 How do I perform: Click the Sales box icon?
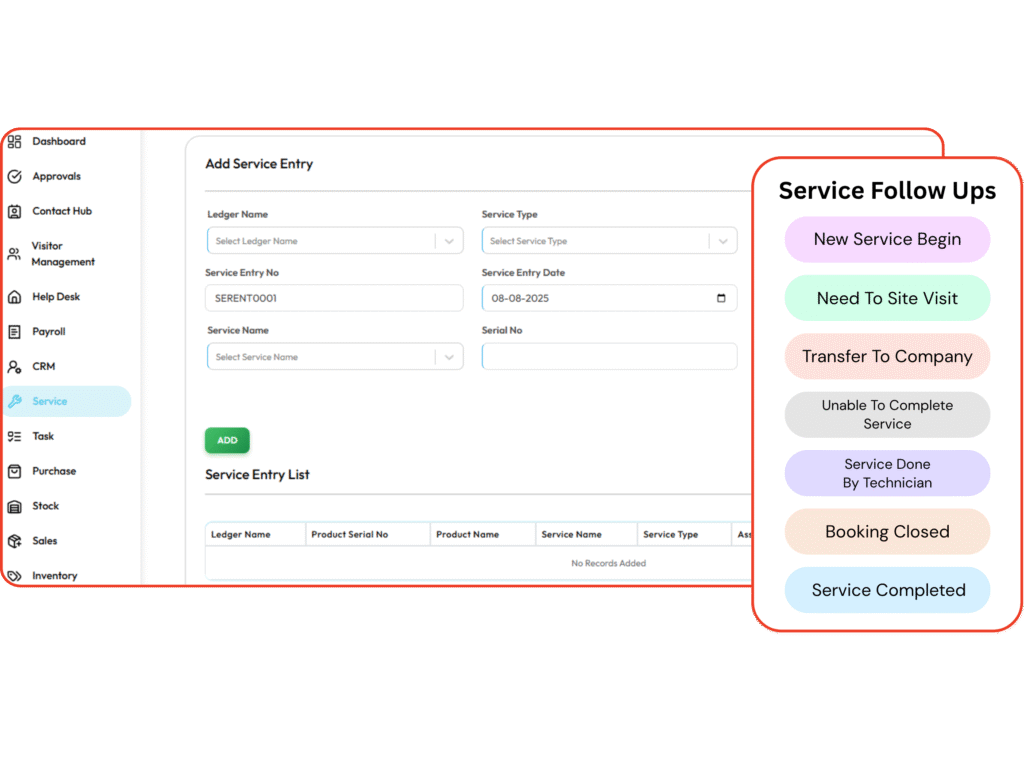pyautogui.click(x=14, y=541)
